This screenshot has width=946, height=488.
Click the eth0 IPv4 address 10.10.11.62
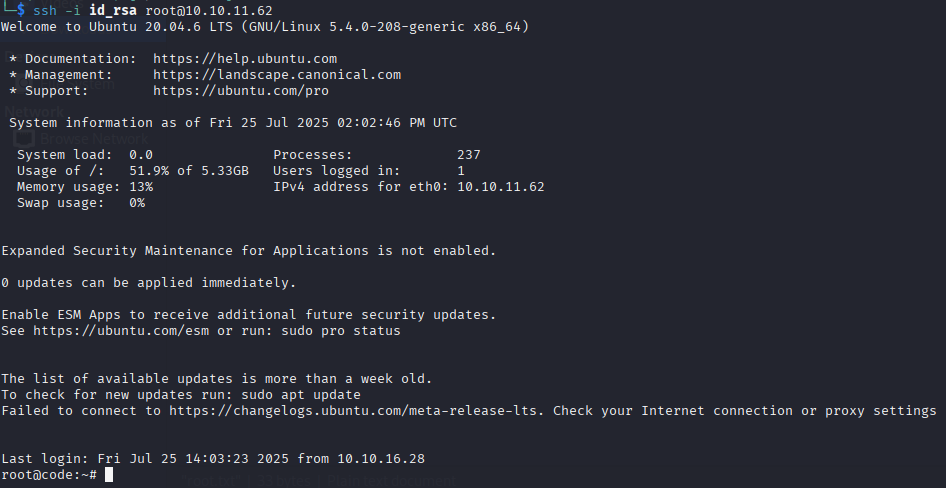(x=500, y=187)
